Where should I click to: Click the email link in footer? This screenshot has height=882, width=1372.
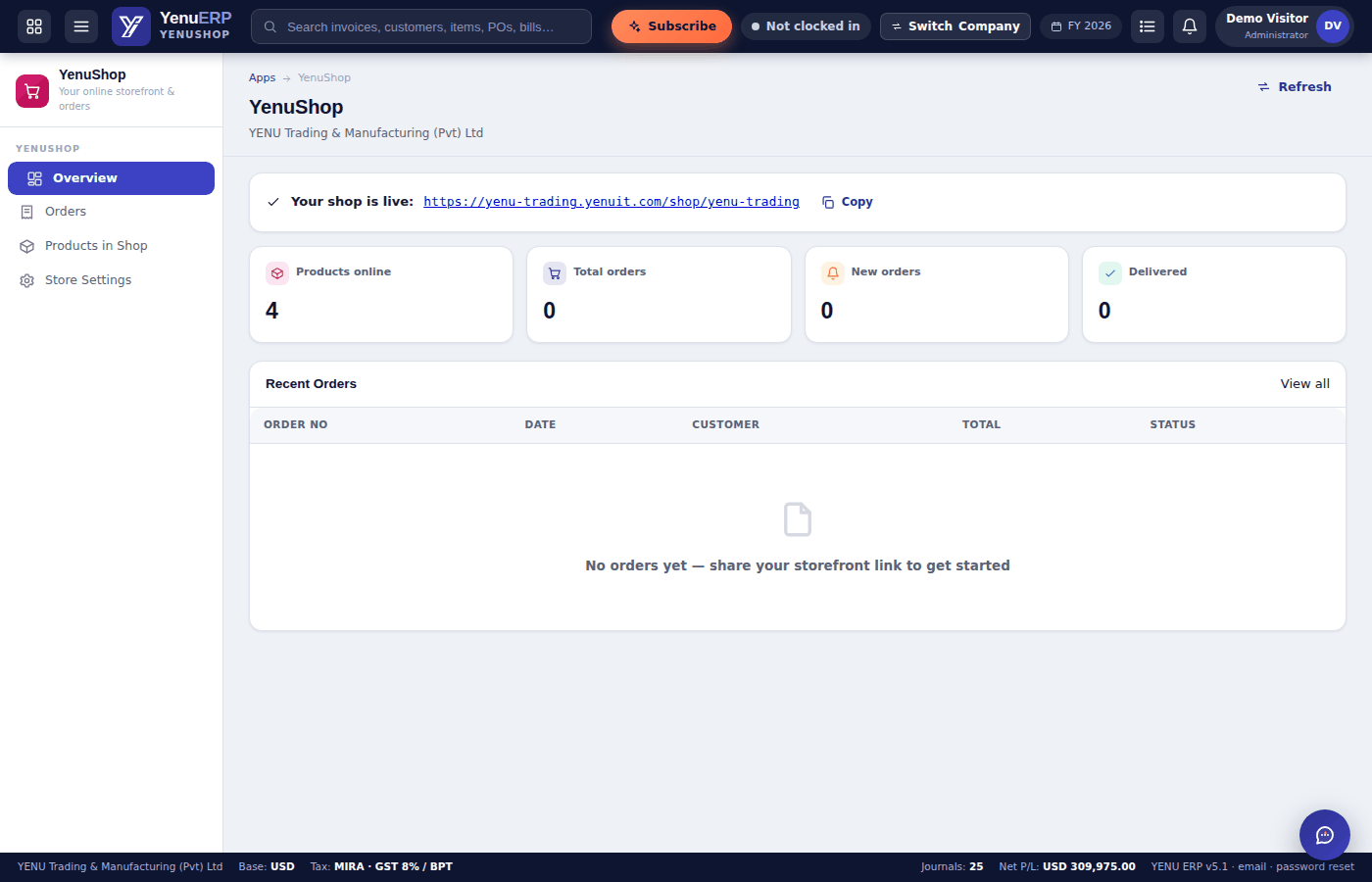[x=1251, y=866]
